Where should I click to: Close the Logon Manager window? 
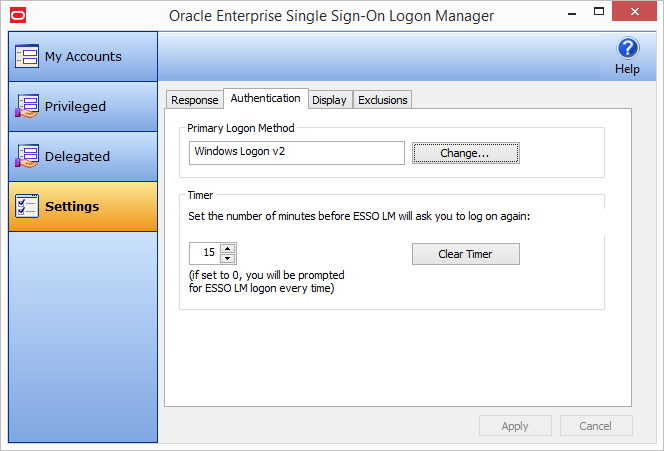click(x=634, y=11)
